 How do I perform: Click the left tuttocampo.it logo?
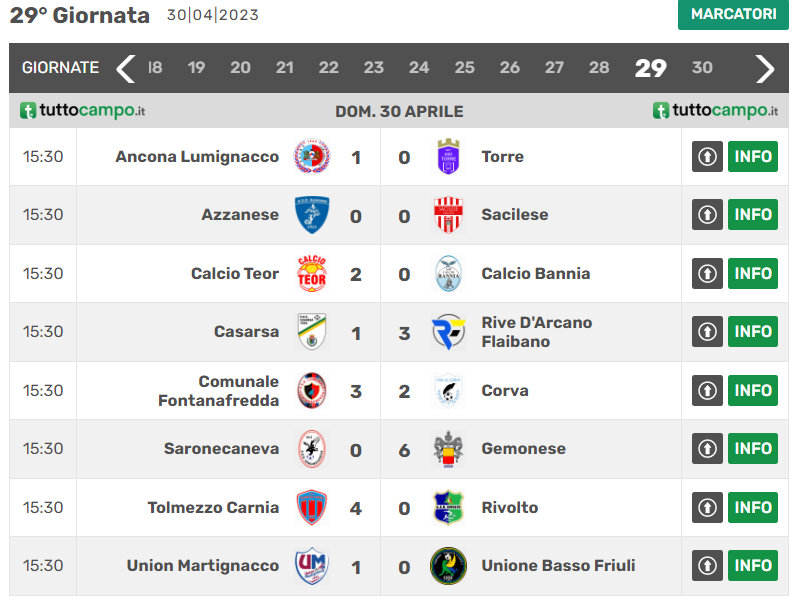tap(83, 111)
